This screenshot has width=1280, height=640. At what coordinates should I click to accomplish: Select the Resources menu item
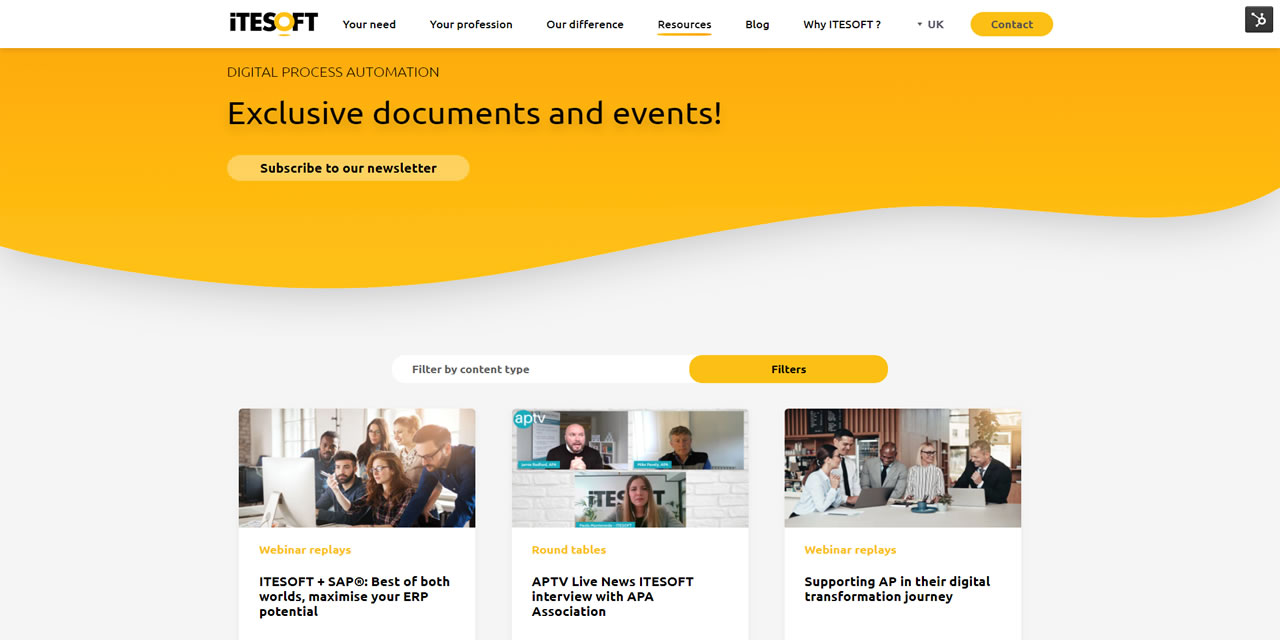(684, 24)
